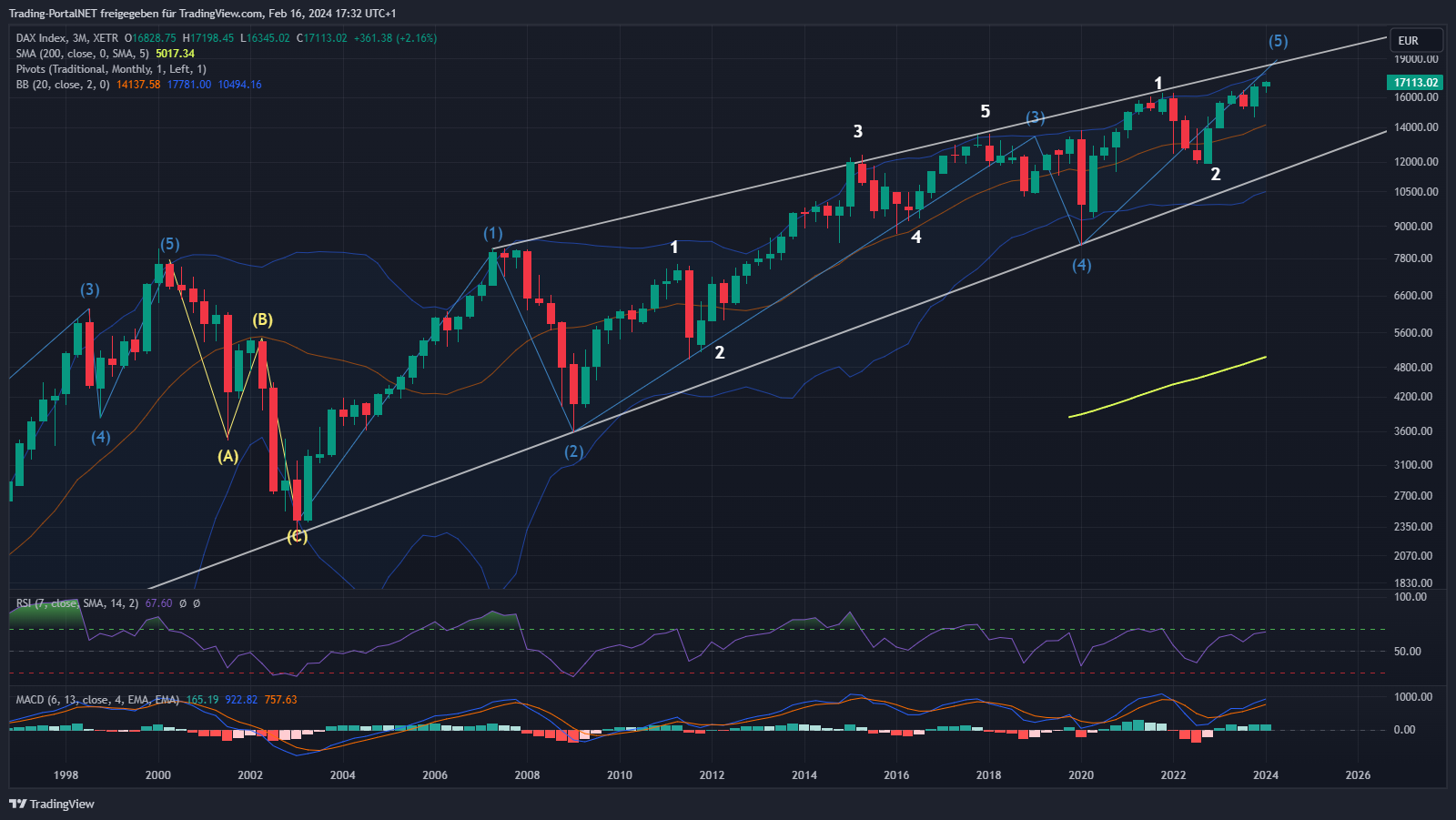This screenshot has width=1456, height=820.
Task: Select the white 5 wave label near 2018
Action: (x=985, y=111)
